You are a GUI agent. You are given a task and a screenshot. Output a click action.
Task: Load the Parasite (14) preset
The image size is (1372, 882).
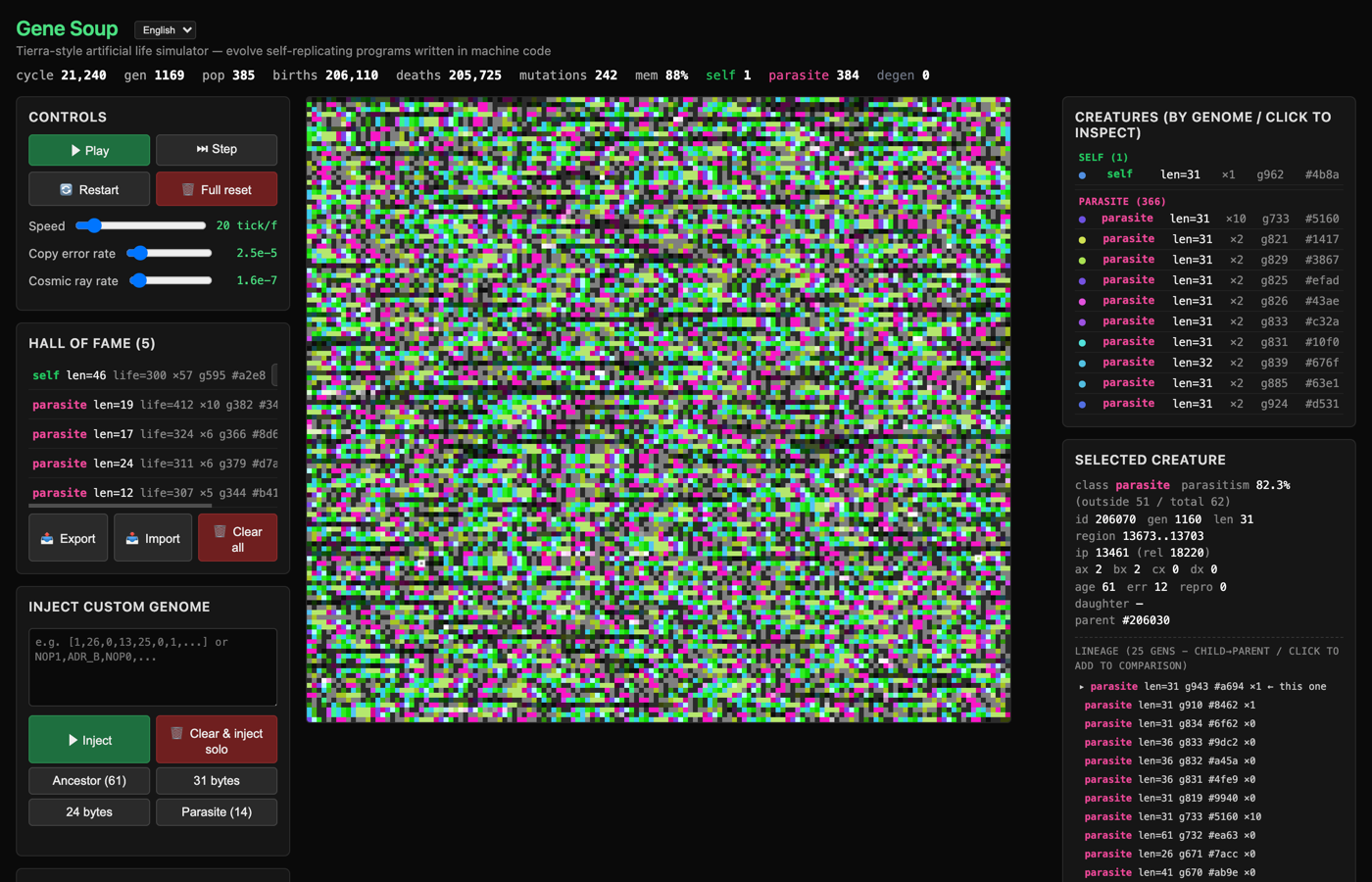[217, 812]
